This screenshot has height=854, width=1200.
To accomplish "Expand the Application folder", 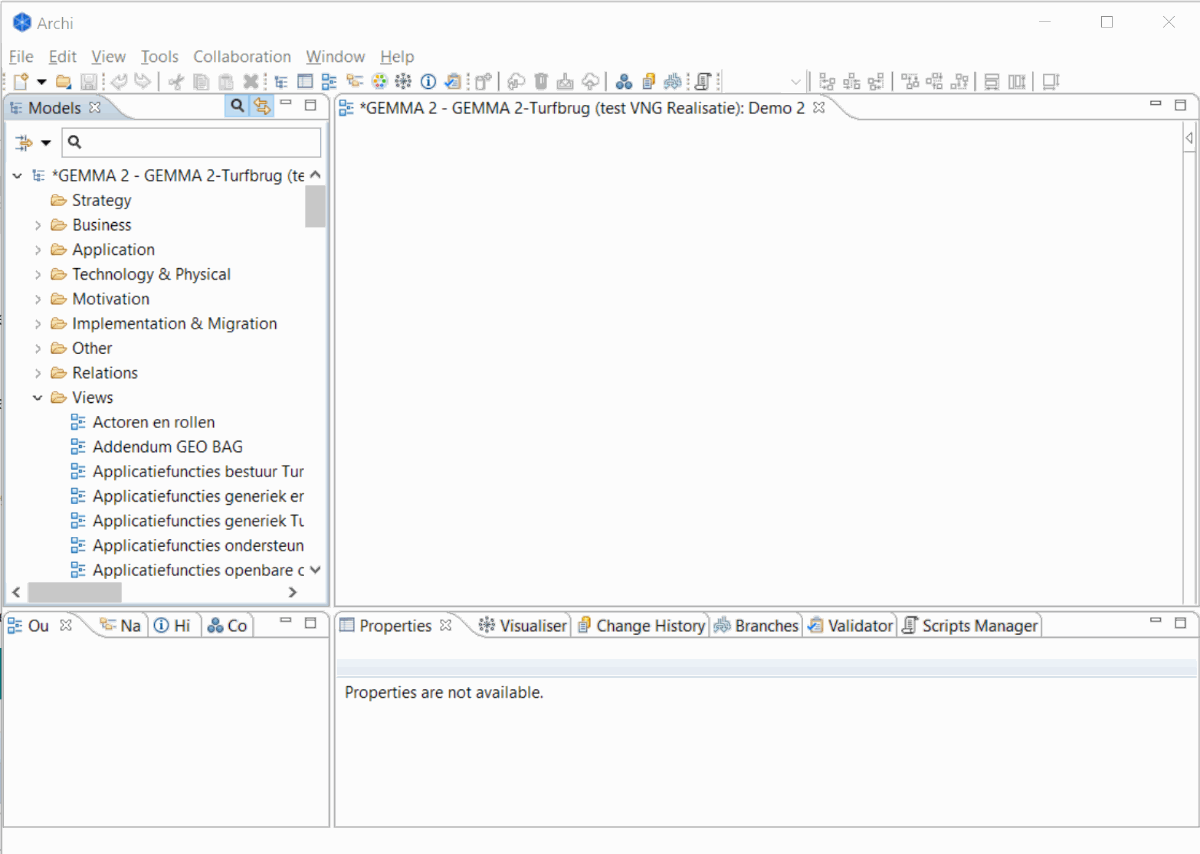I will pos(38,250).
